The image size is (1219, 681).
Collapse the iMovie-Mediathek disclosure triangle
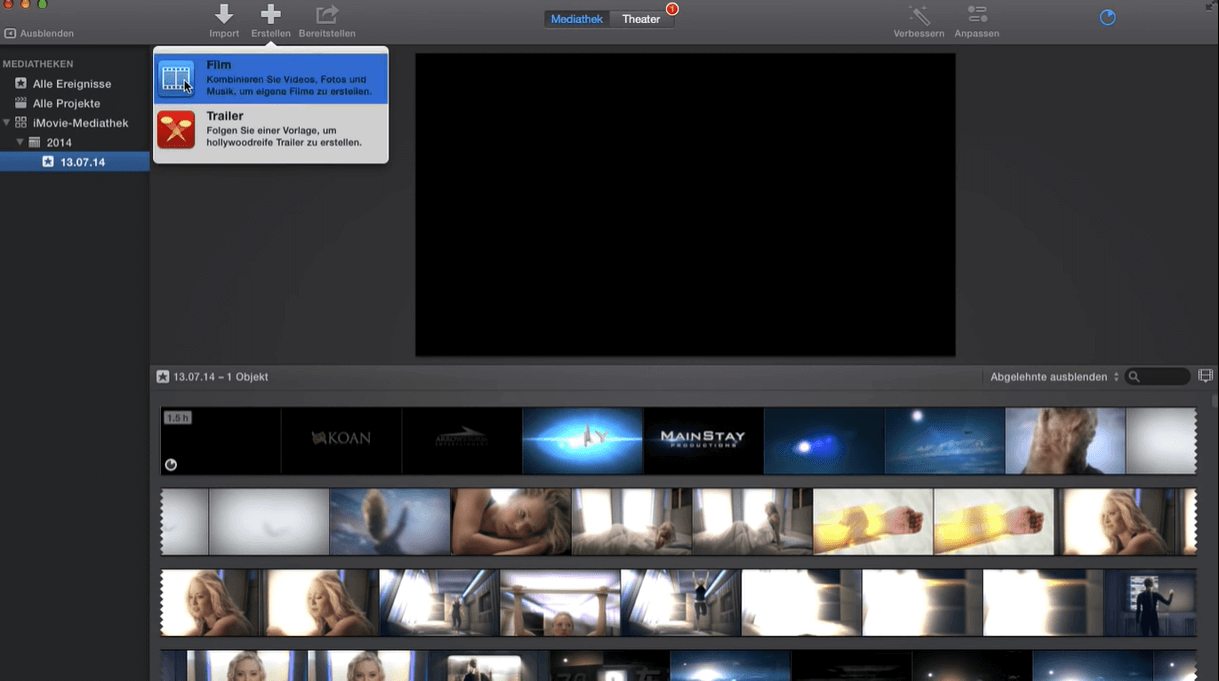(x=7, y=123)
